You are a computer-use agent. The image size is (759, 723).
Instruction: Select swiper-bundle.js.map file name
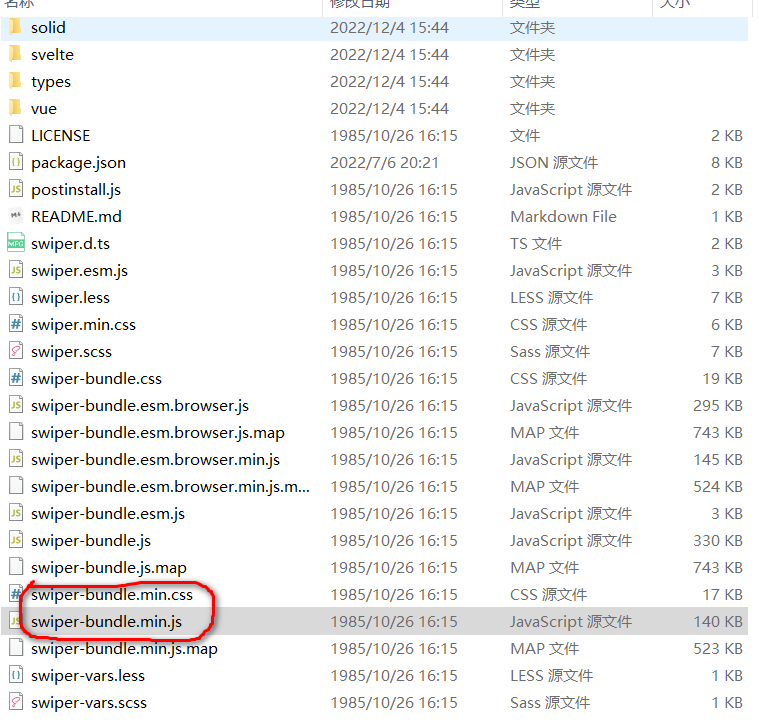point(109,568)
